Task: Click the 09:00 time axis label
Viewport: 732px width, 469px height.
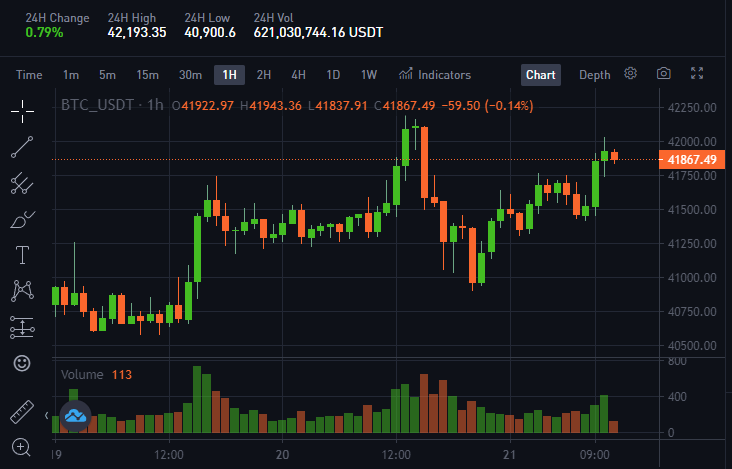Action: (x=595, y=455)
